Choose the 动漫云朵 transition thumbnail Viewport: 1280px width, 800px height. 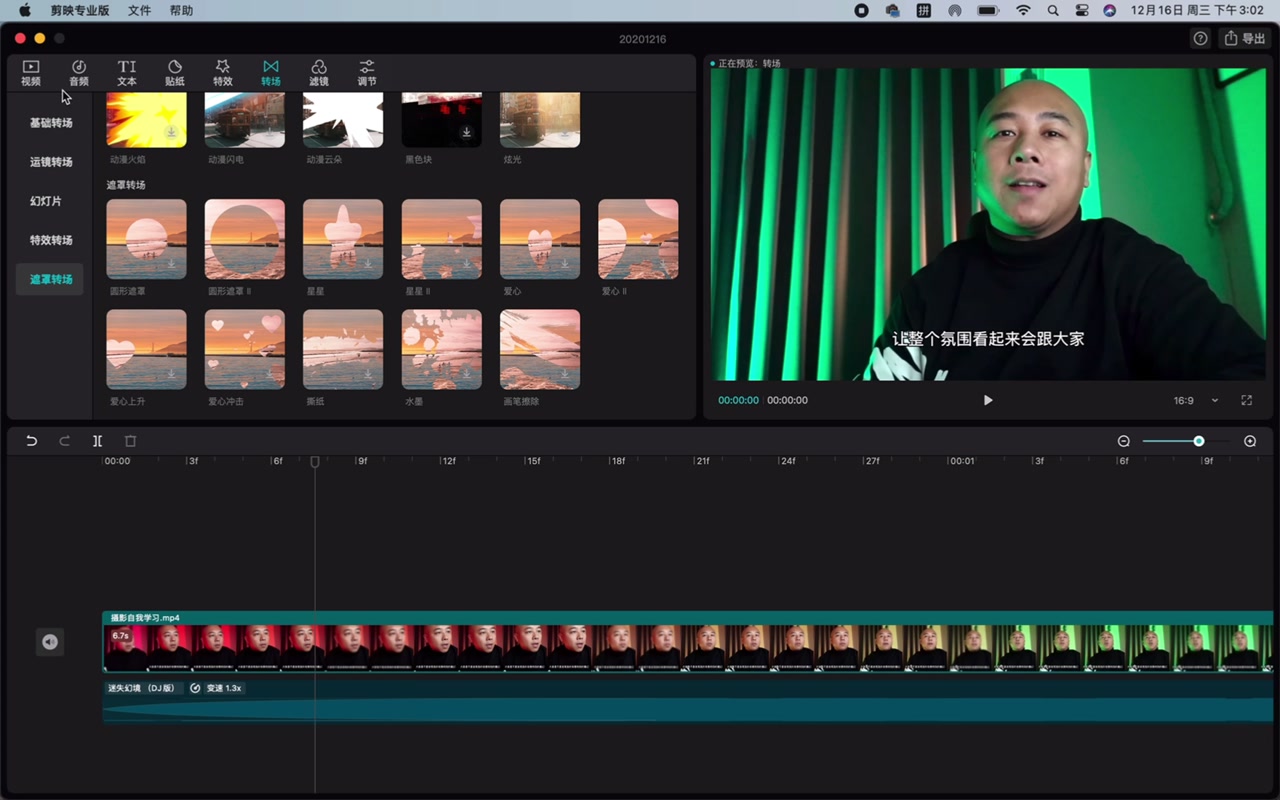(343, 120)
